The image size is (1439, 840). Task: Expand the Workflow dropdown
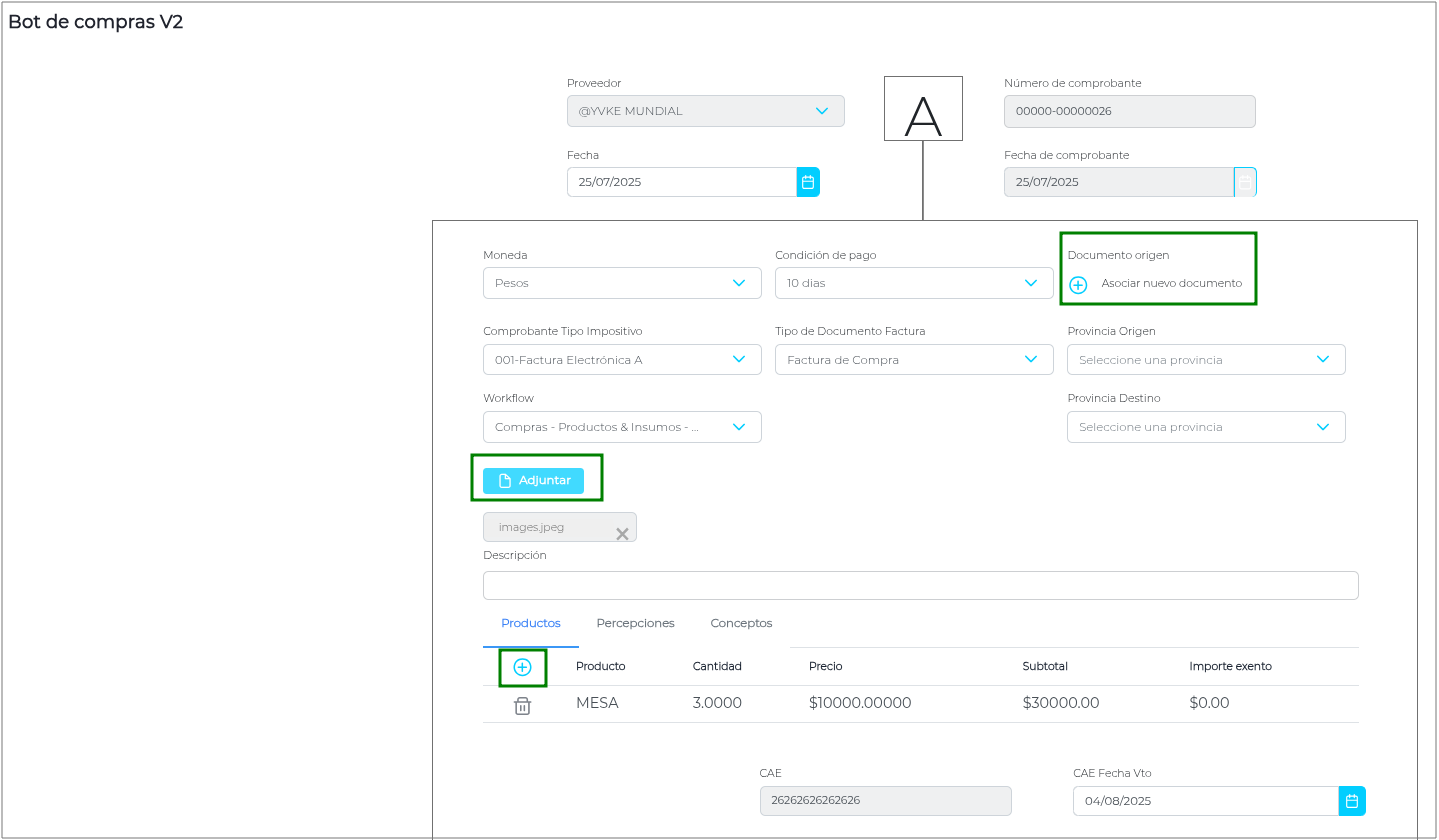[738, 427]
